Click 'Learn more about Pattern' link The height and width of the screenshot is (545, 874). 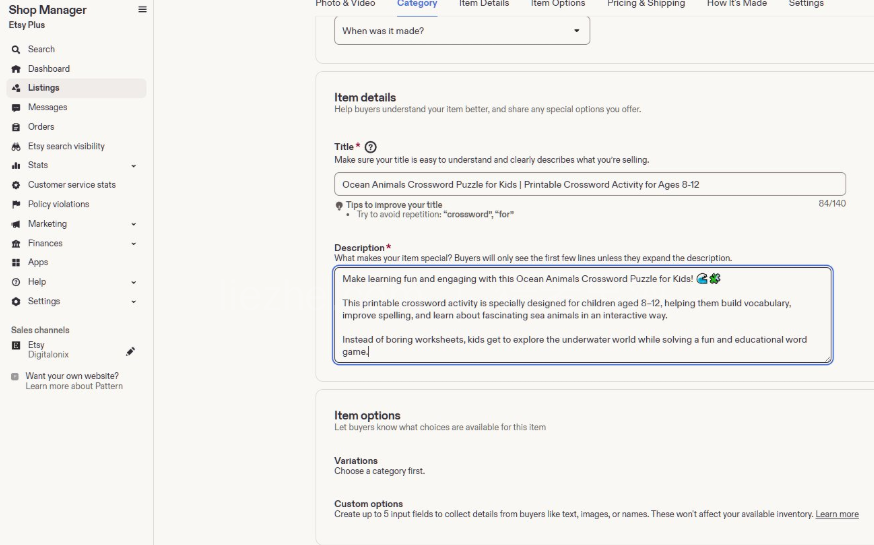pyautogui.click(x=74, y=386)
